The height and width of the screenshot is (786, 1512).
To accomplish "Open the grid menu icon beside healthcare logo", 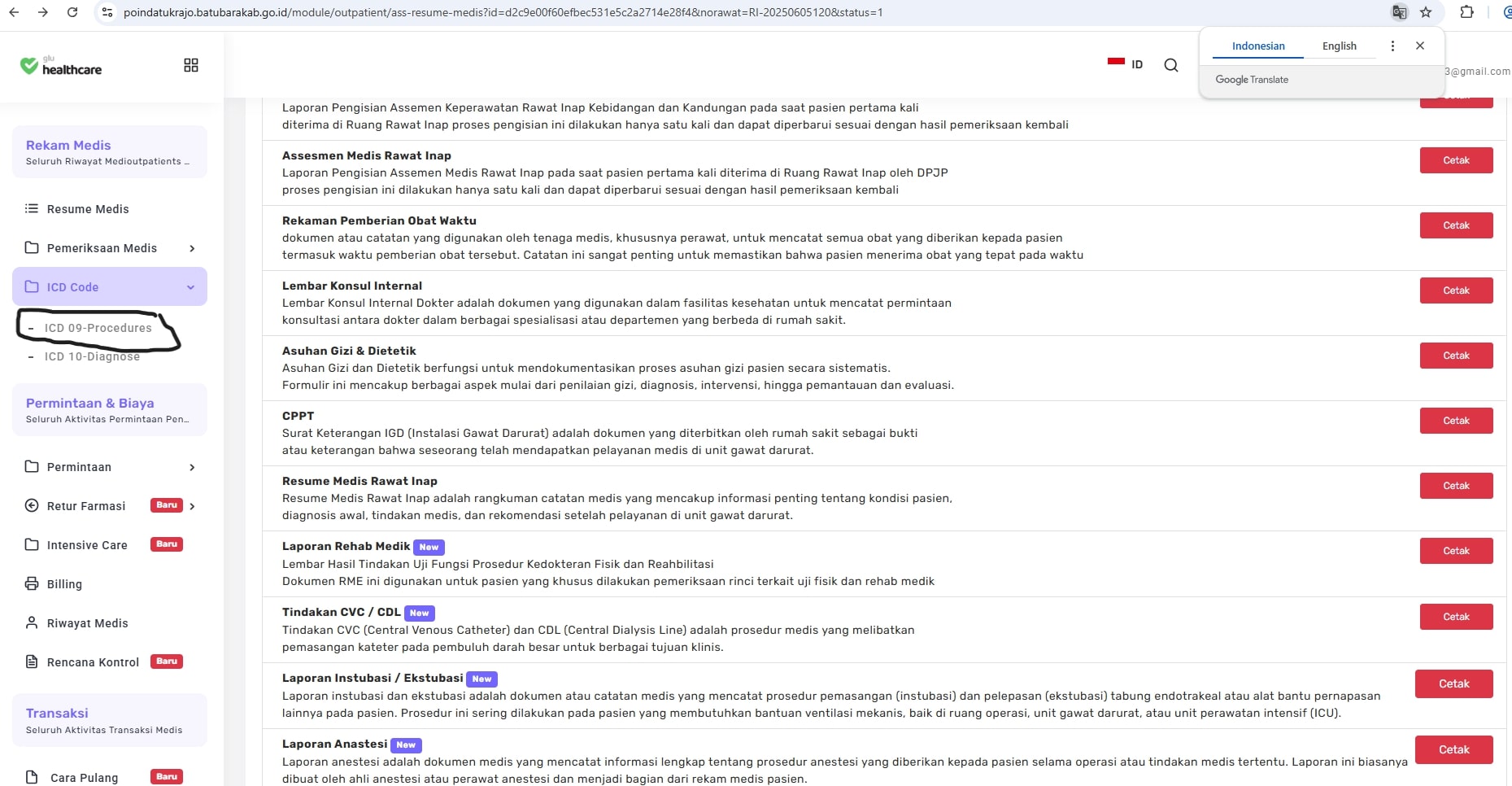I will tap(191, 65).
